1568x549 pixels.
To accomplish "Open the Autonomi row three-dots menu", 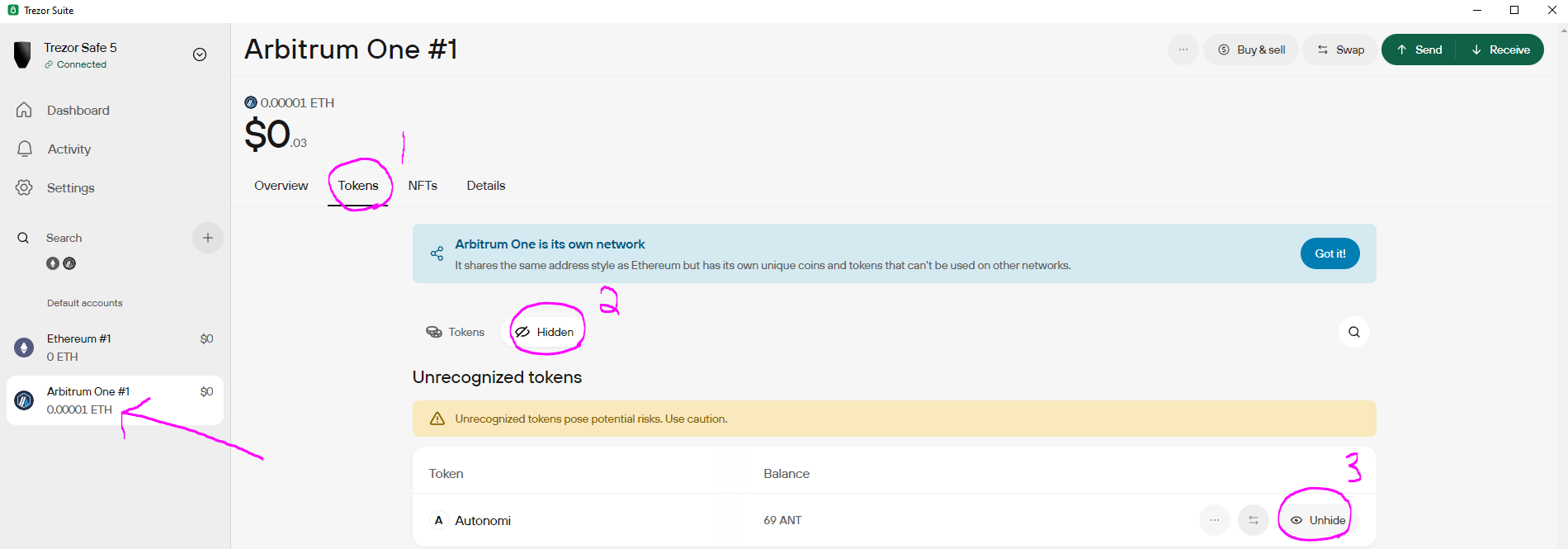I will [1214, 520].
